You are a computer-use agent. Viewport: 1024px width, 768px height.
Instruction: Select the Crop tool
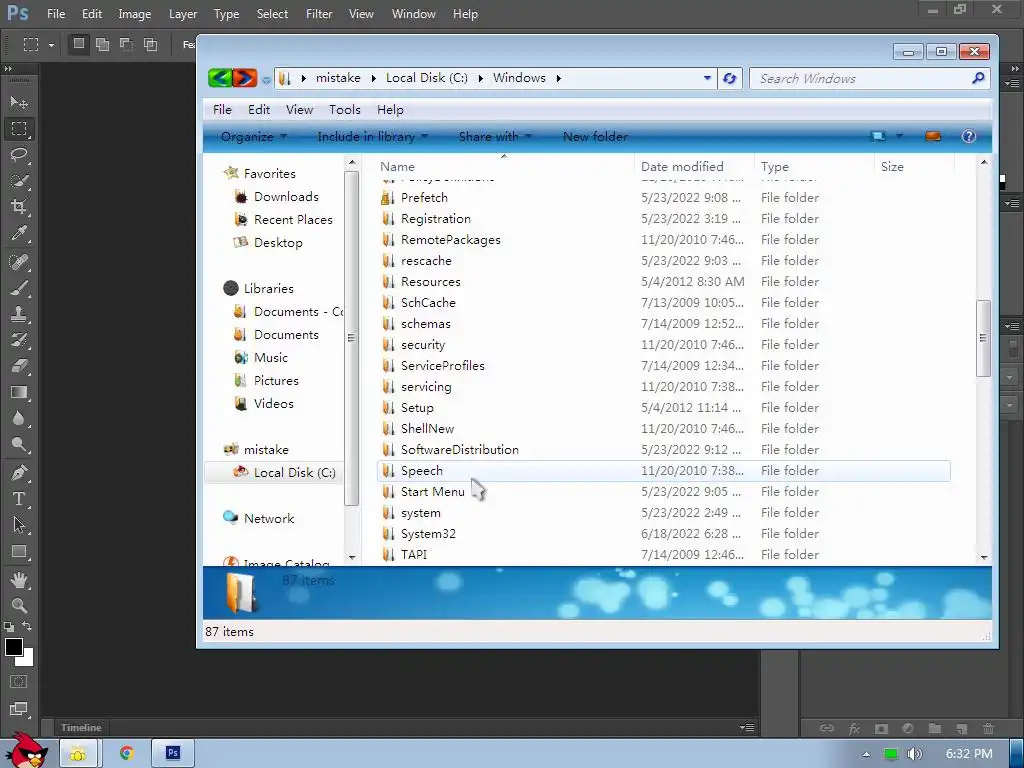click(x=19, y=207)
